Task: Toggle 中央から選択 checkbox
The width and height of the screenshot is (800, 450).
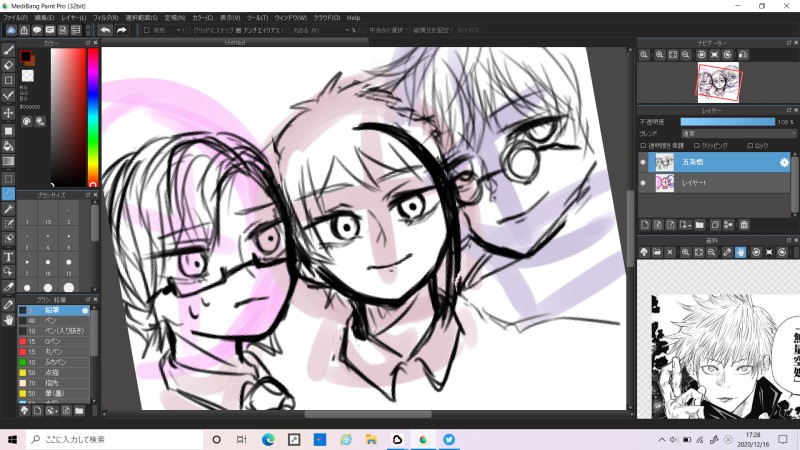Action: tap(364, 30)
